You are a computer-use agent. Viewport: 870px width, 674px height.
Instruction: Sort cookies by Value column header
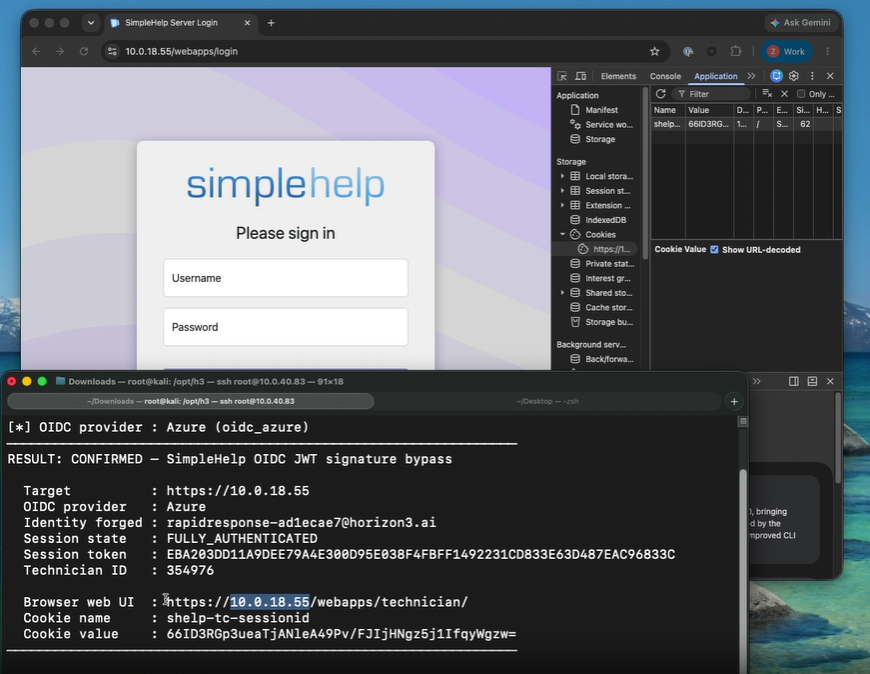(x=709, y=110)
